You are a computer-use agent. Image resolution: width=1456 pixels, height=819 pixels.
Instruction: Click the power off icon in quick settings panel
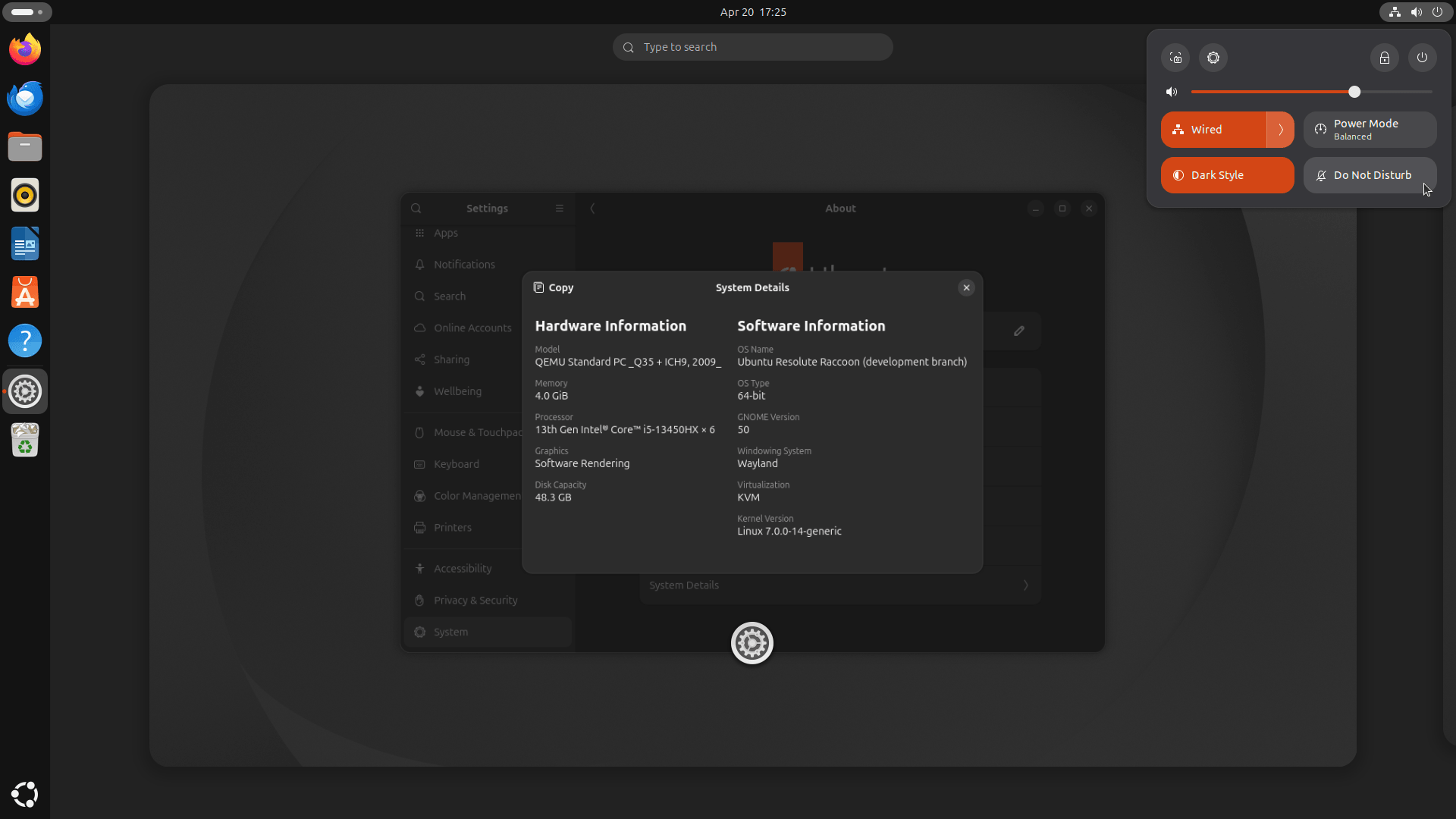1422,58
